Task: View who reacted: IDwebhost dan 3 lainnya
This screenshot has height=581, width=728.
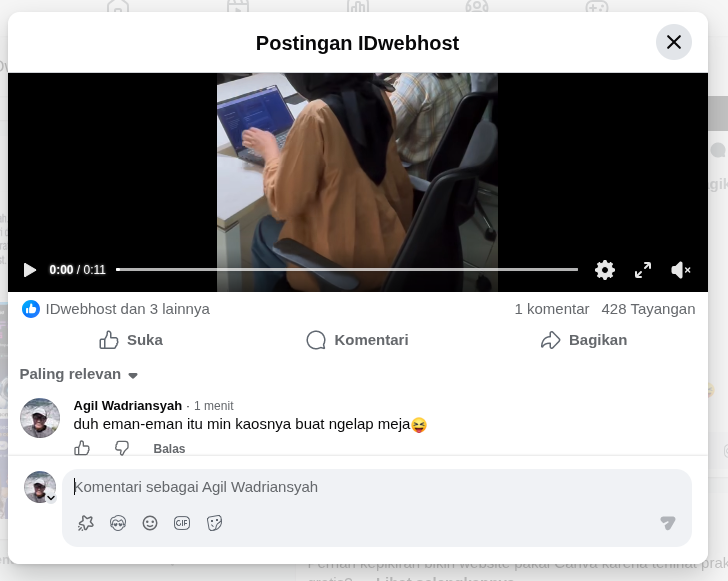Action: coord(128,309)
